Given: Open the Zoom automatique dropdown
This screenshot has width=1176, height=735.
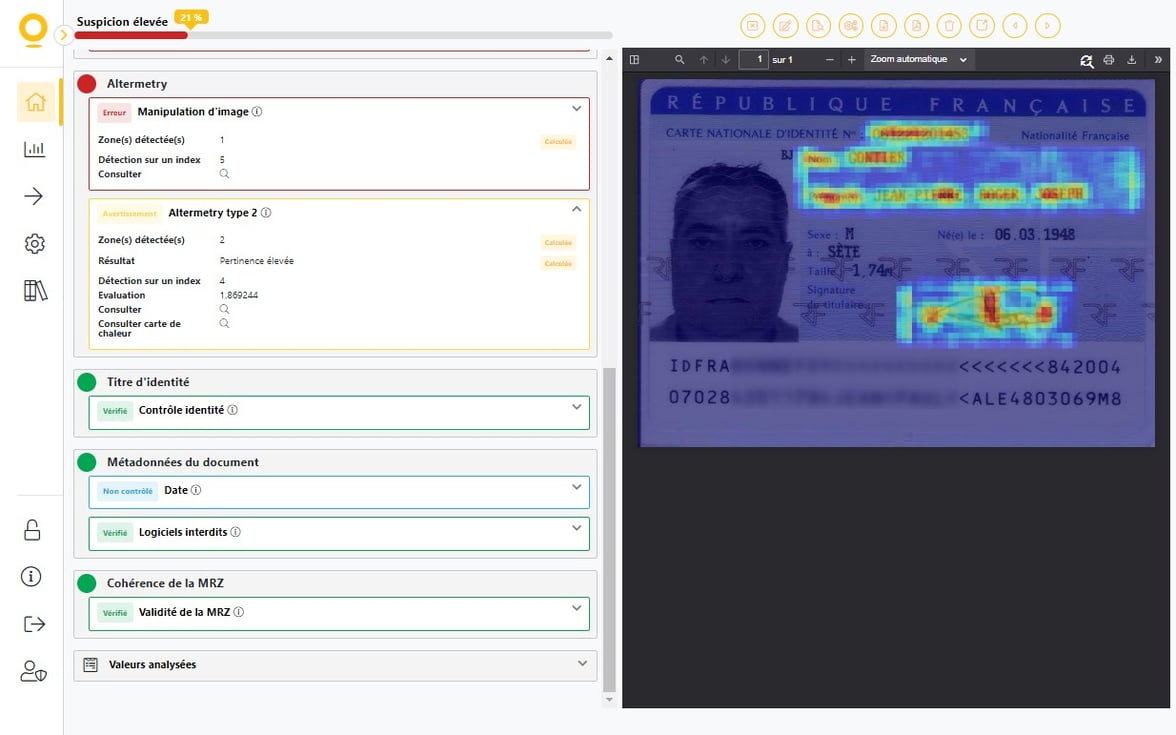Looking at the screenshot, I should pyautogui.click(x=918, y=60).
